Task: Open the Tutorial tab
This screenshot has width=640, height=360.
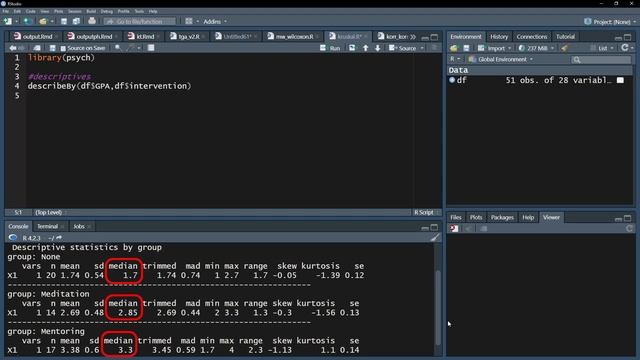Action: [x=565, y=37]
